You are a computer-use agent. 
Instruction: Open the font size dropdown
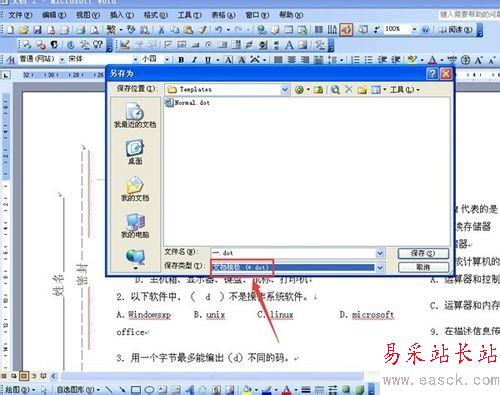click(167, 60)
